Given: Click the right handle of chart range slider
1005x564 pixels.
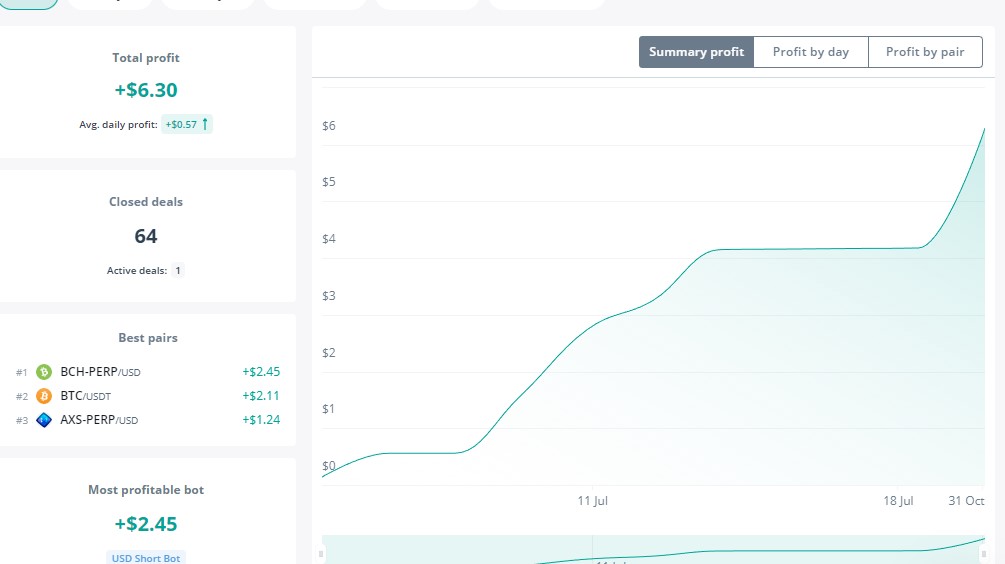Looking at the screenshot, I should (x=984, y=553).
